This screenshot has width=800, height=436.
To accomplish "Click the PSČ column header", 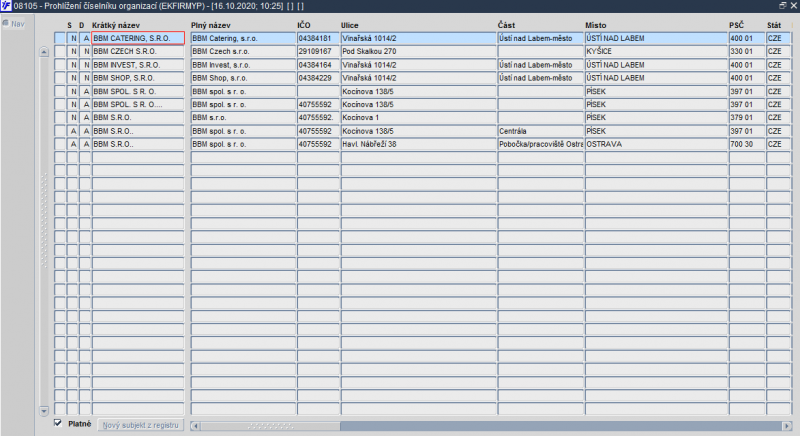I will point(736,25).
